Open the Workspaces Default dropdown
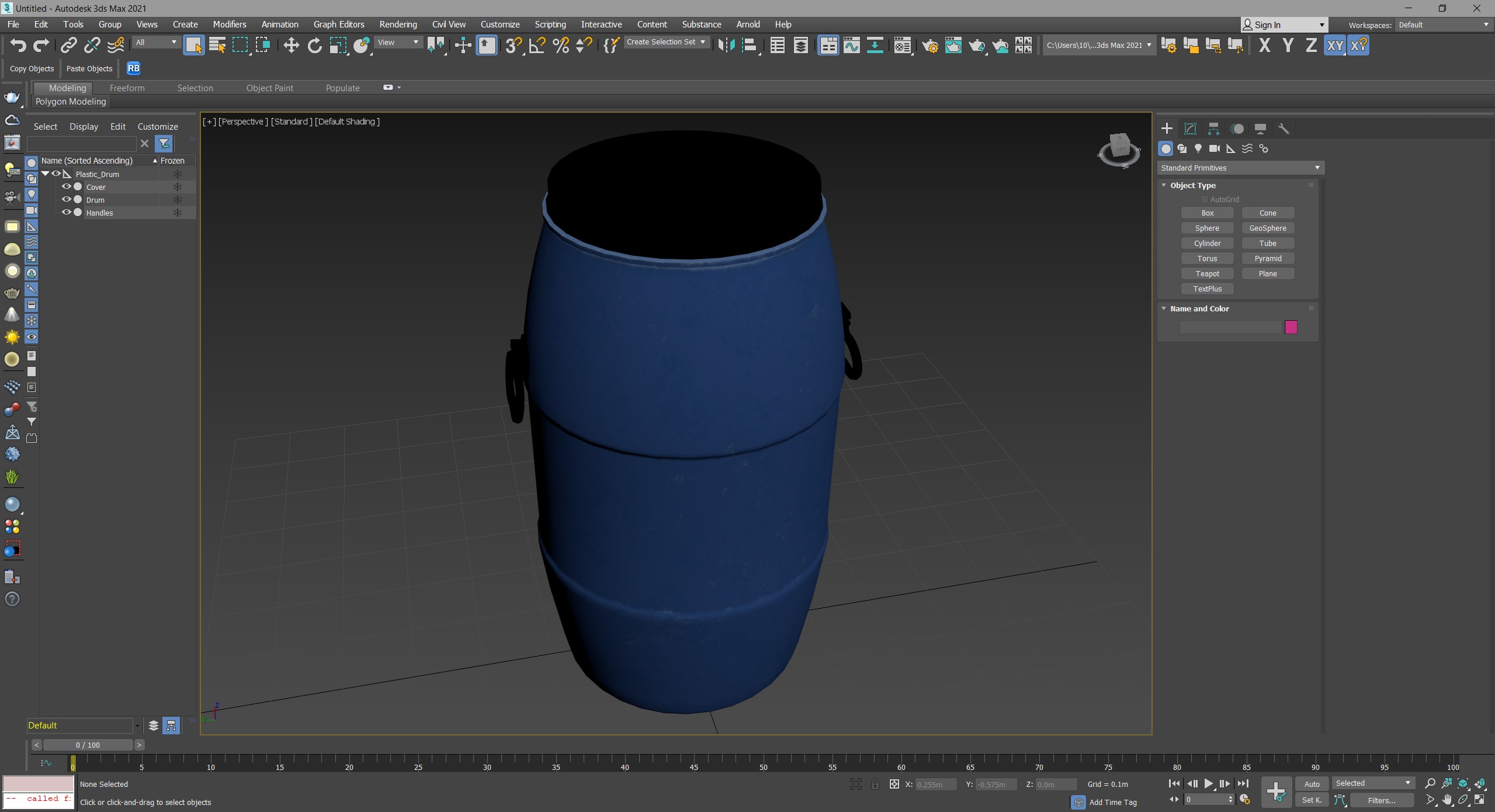 (x=1443, y=25)
